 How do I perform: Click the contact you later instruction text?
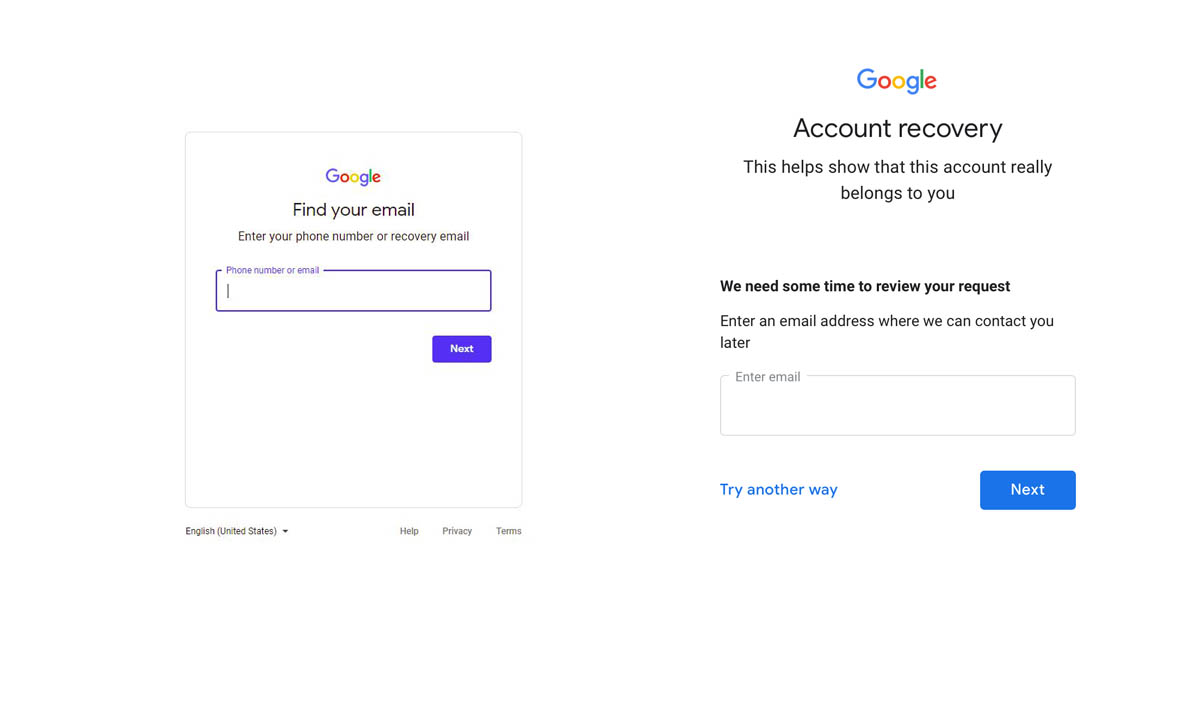tap(886, 332)
